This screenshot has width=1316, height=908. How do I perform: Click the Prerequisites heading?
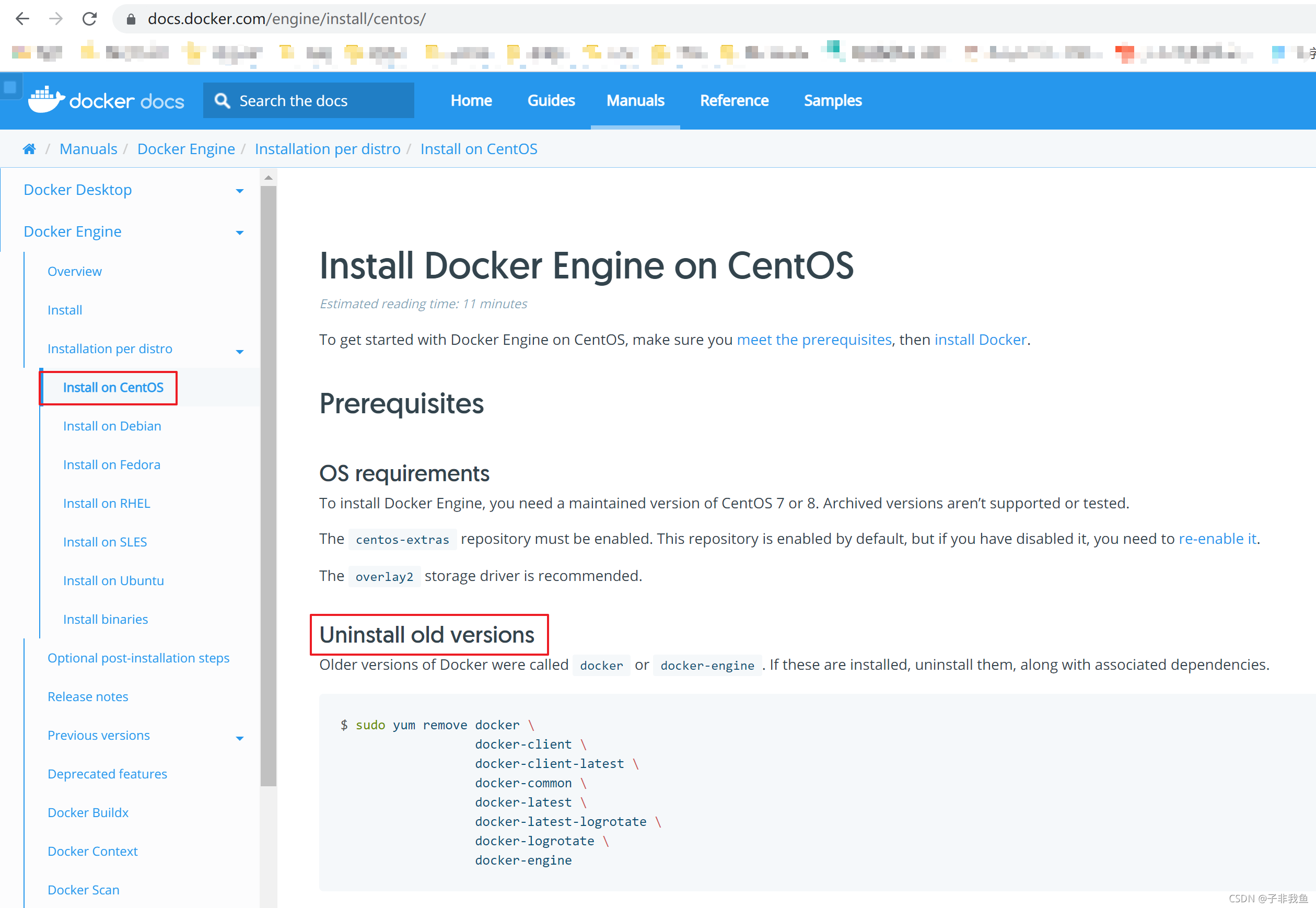click(x=401, y=403)
